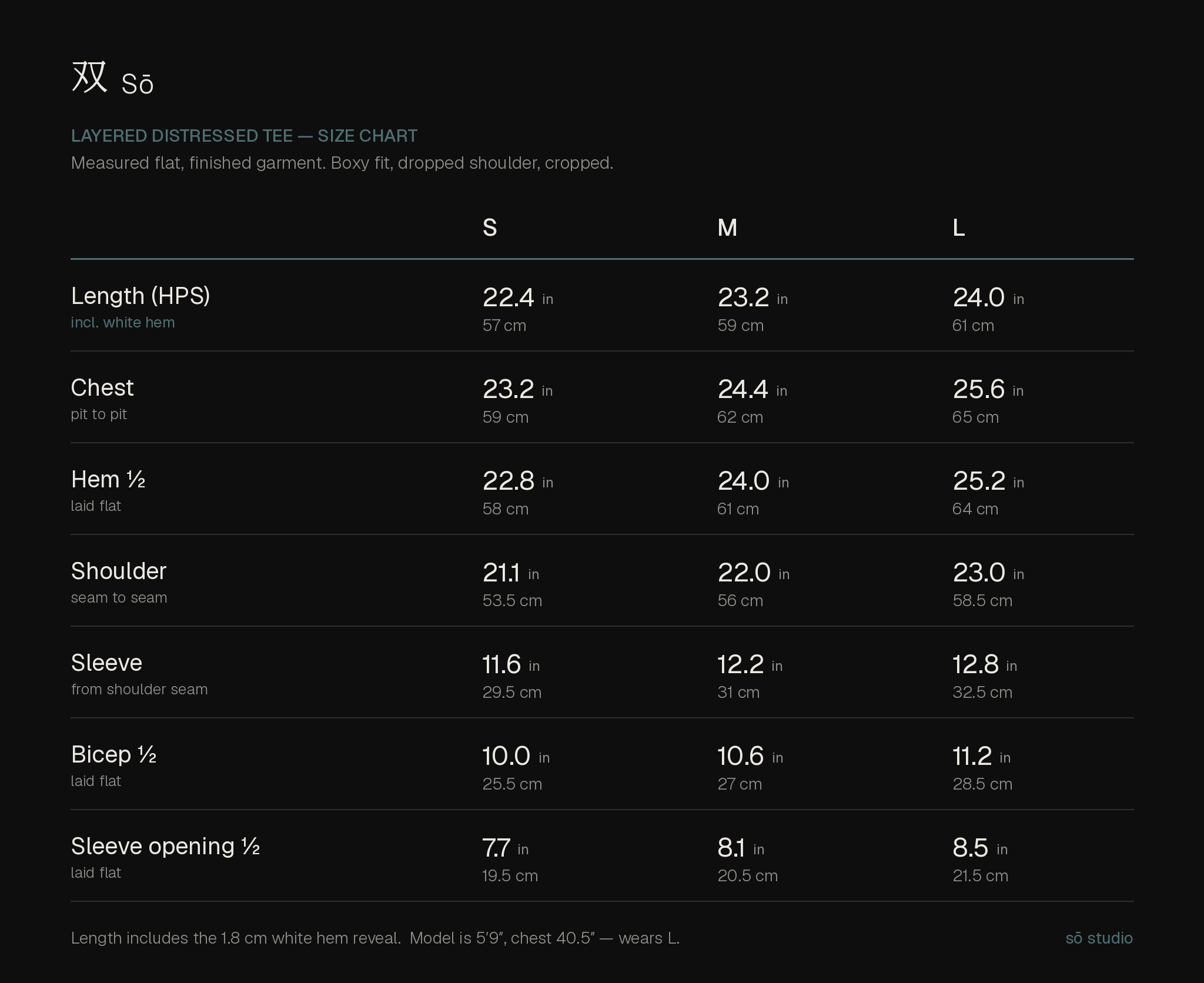The width and height of the screenshot is (1204, 983).
Task: Click the 24.4 in medium chest value
Action: pyautogui.click(x=752, y=389)
